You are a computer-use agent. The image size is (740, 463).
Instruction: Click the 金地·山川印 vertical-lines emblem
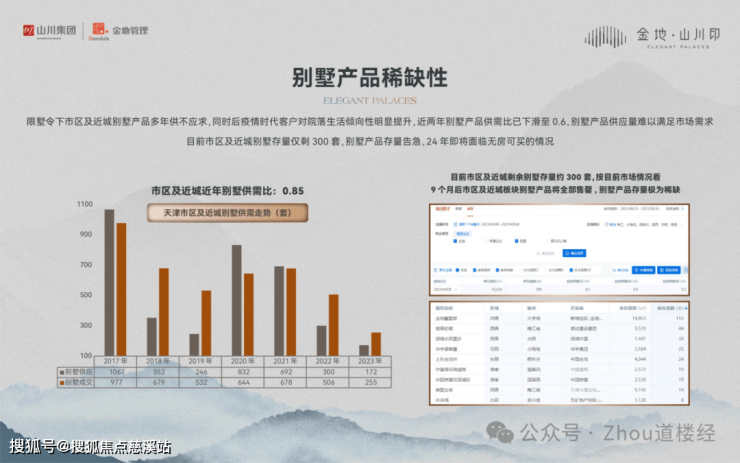[605, 37]
